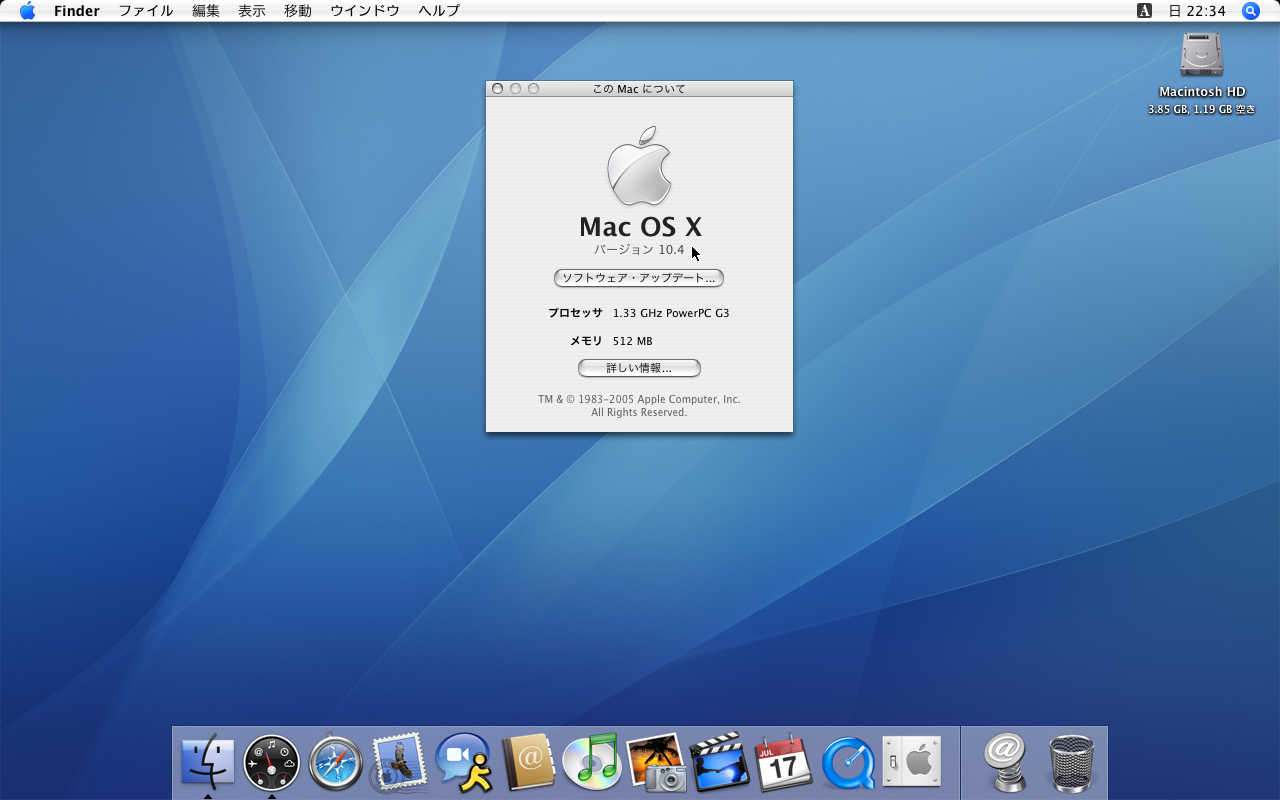Image resolution: width=1280 pixels, height=800 pixels.
Task: Open the 移動 menu
Action: pyautogui.click(x=298, y=11)
